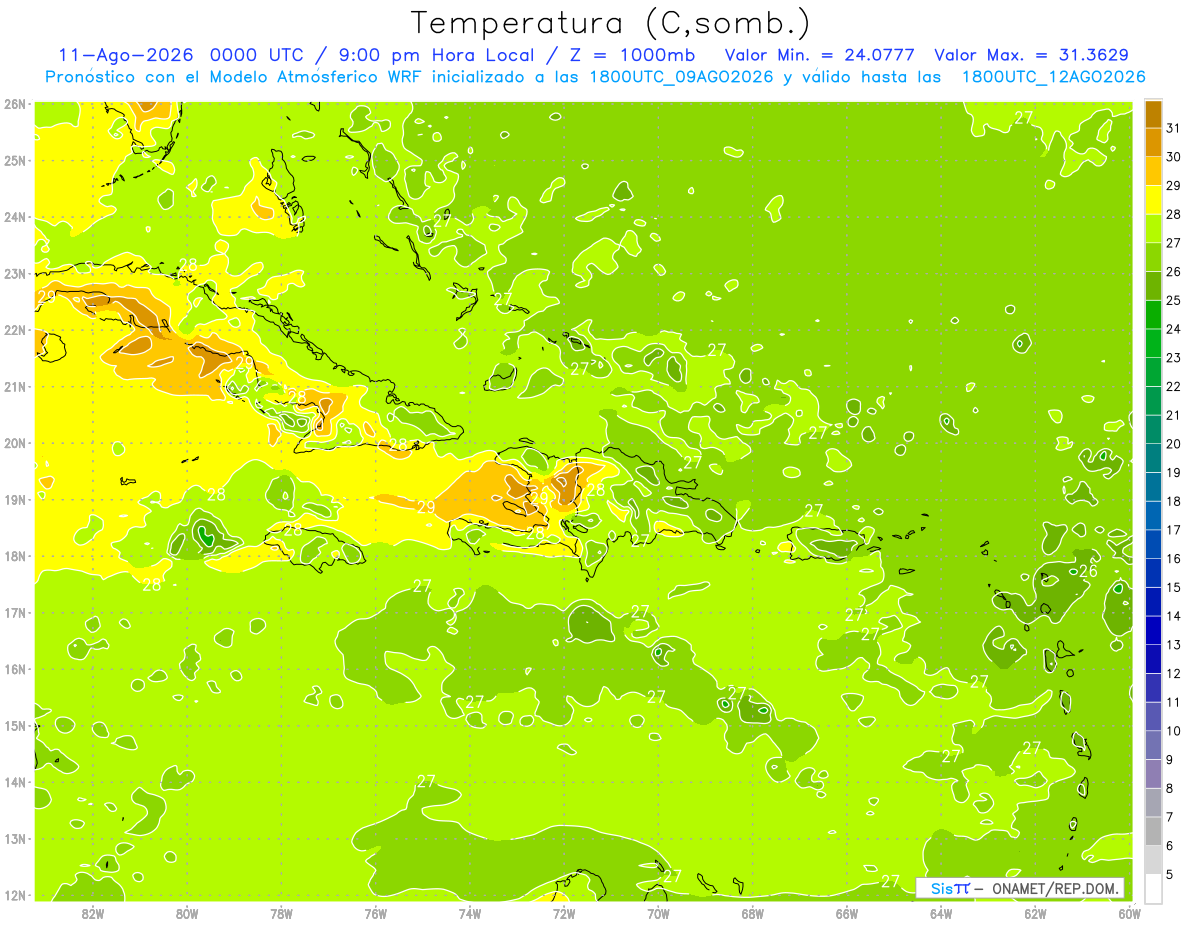Click color bar legend value 28
1200x927 pixels.
point(1173,214)
